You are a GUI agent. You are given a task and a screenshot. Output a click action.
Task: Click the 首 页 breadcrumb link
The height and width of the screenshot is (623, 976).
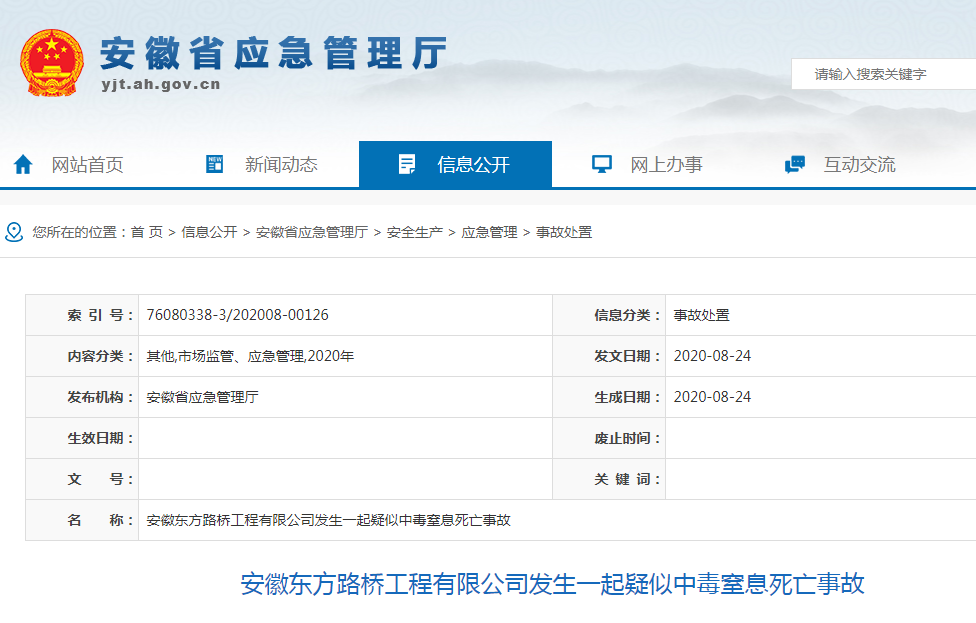pyautogui.click(x=147, y=232)
